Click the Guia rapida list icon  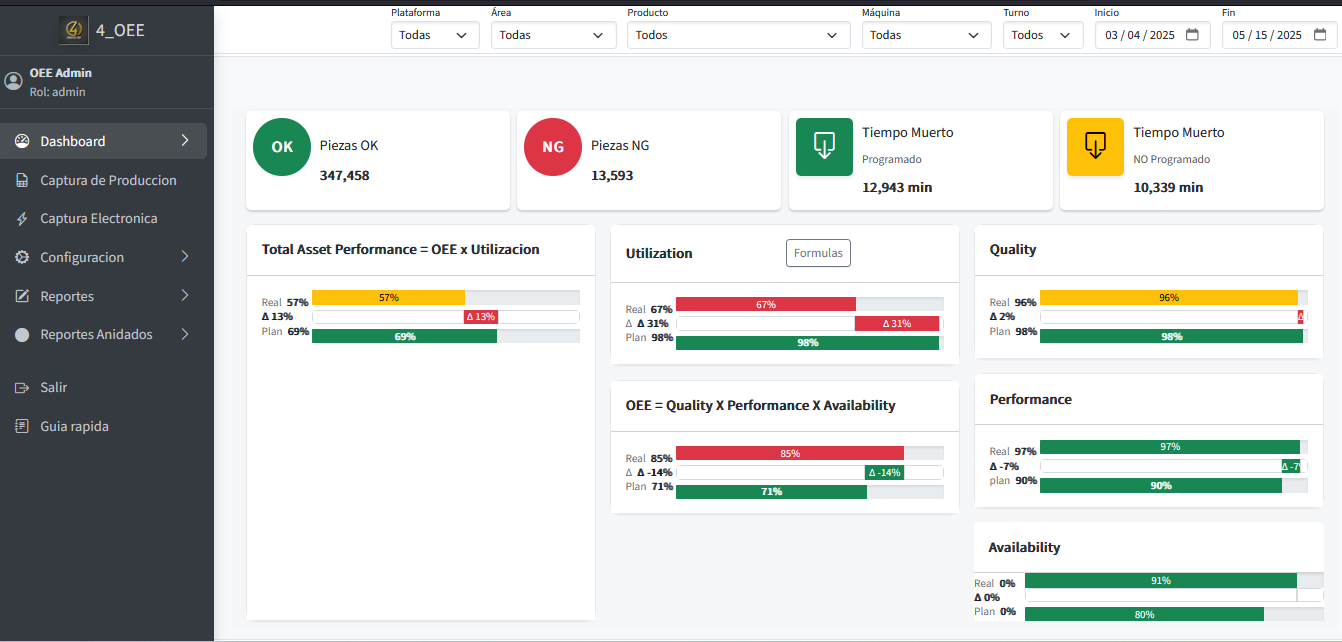pyautogui.click(x=22, y=426)
